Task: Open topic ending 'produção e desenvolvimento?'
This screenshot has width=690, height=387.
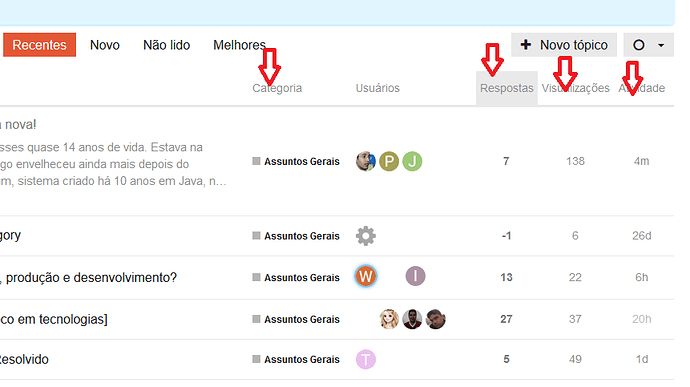Action: [x=88, y=278]
